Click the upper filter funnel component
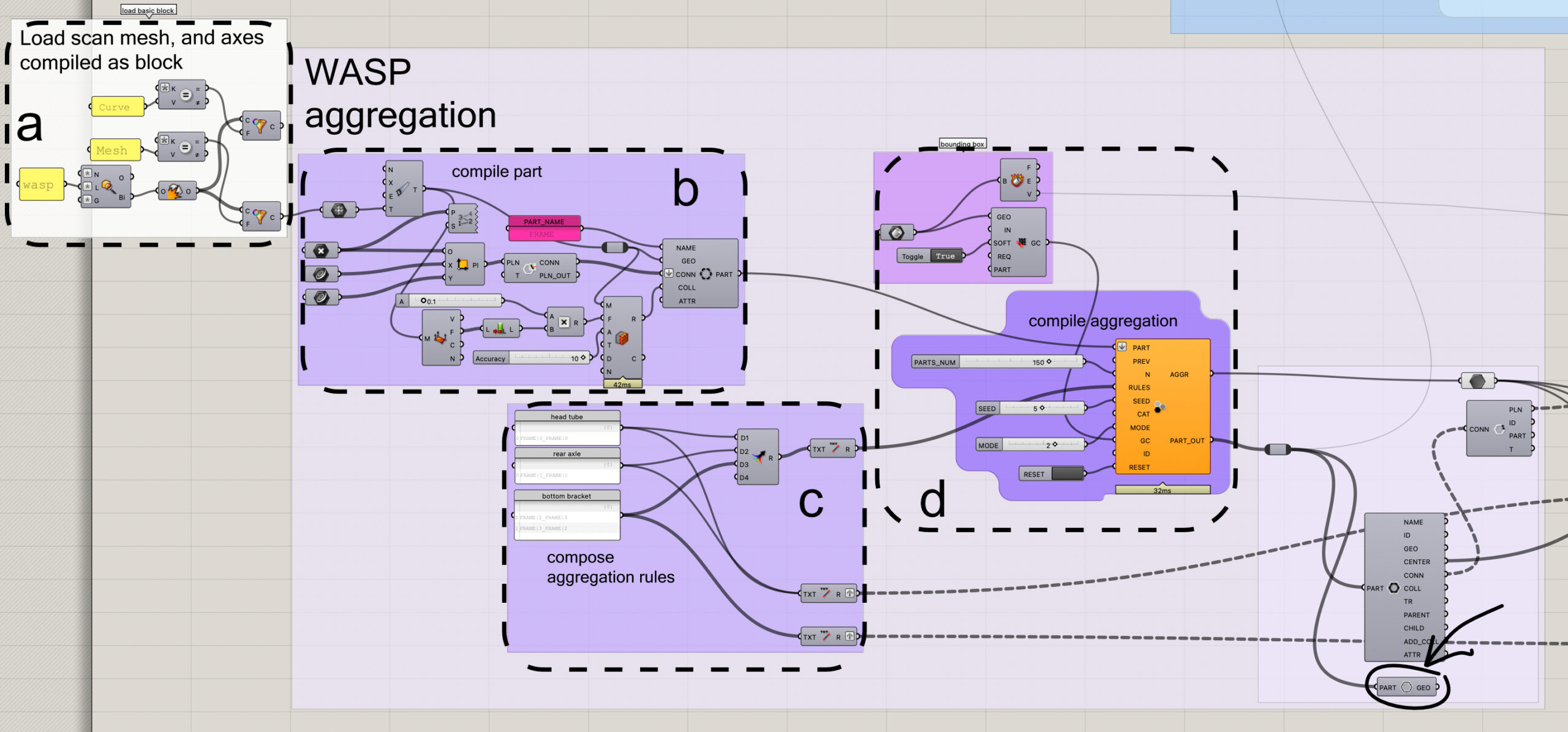The image size is (1568, 732). tap(261, 126)
